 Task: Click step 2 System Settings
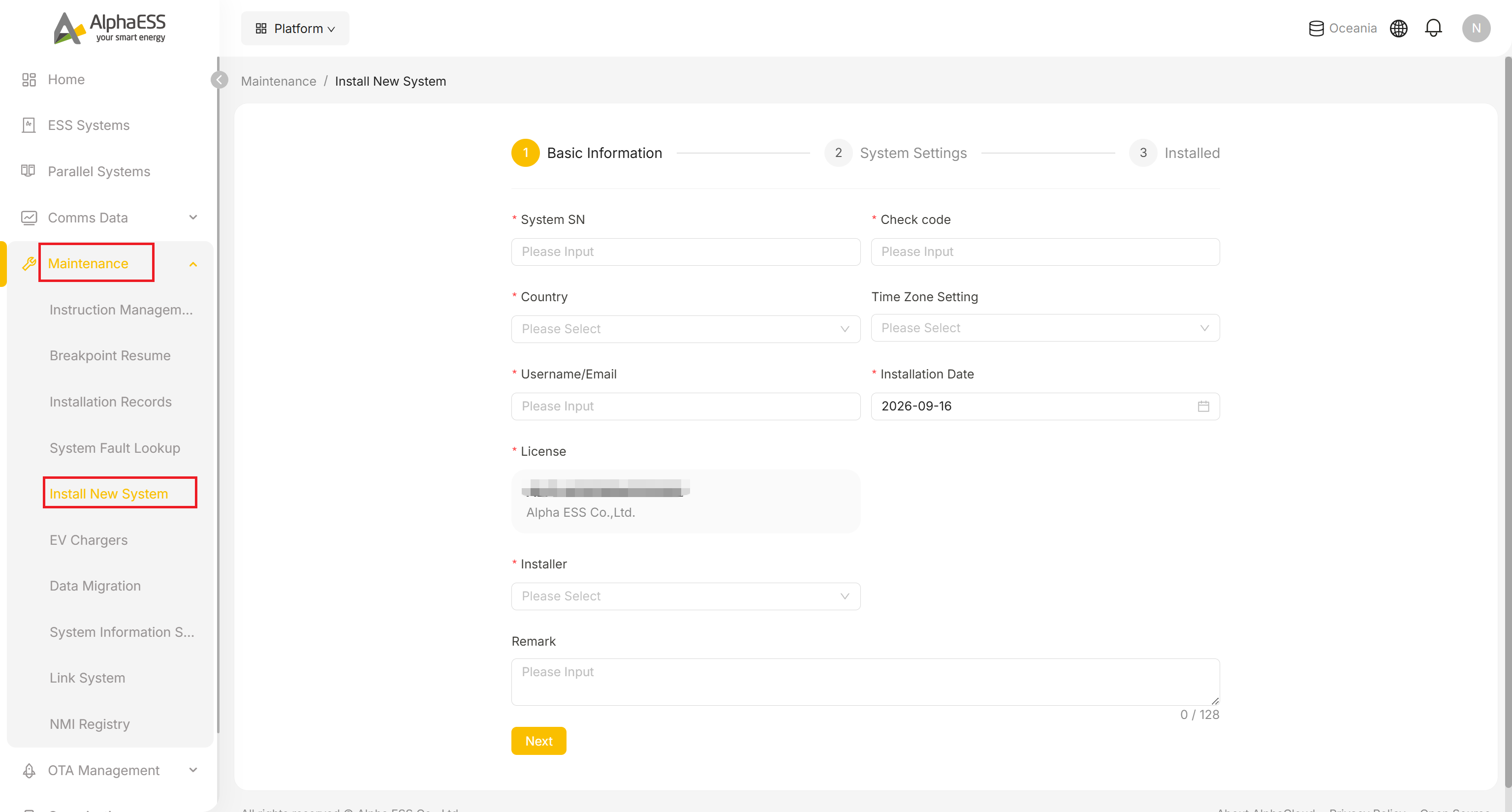(x=895, y=153)
